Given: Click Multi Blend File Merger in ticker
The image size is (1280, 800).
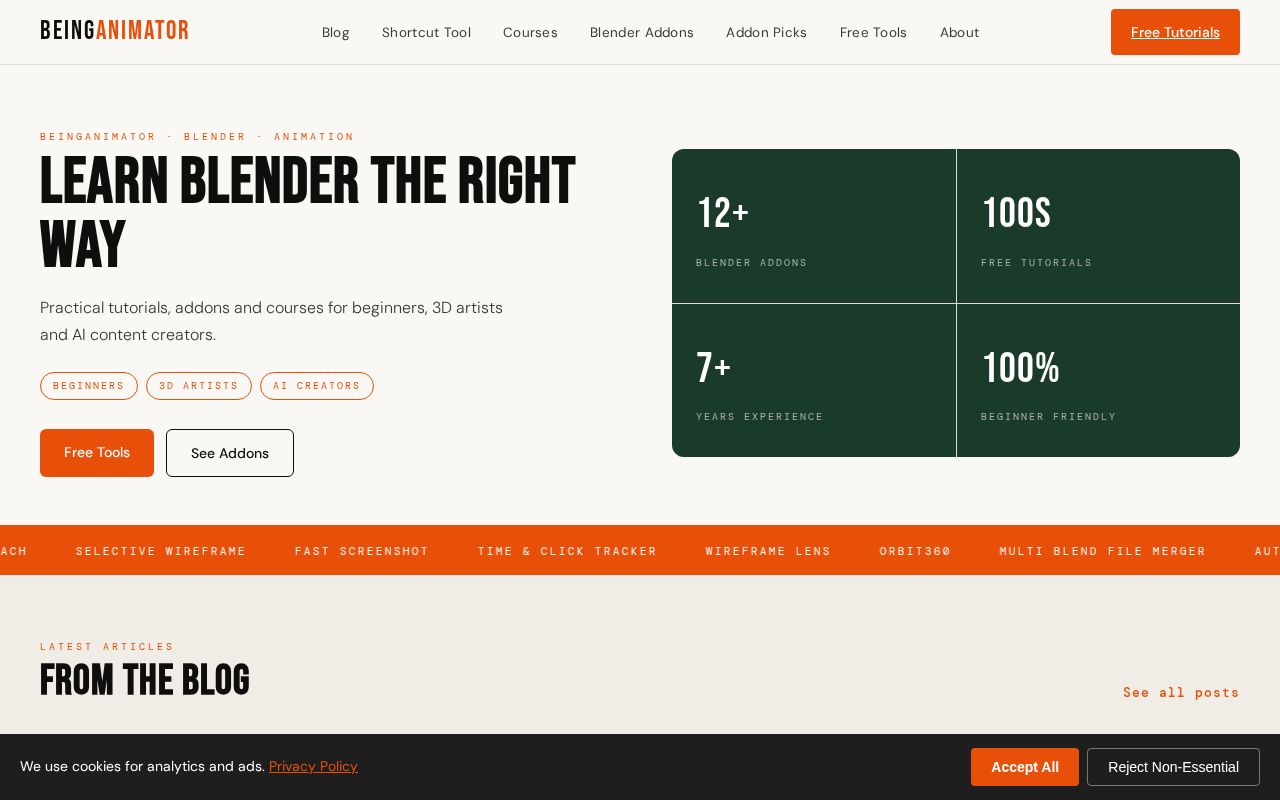Looking at the screenshot, I should tap(1103, 551).
